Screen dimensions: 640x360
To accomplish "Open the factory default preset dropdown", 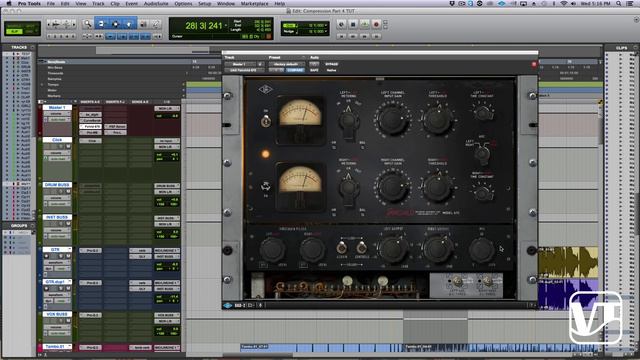I will [286, 64].
